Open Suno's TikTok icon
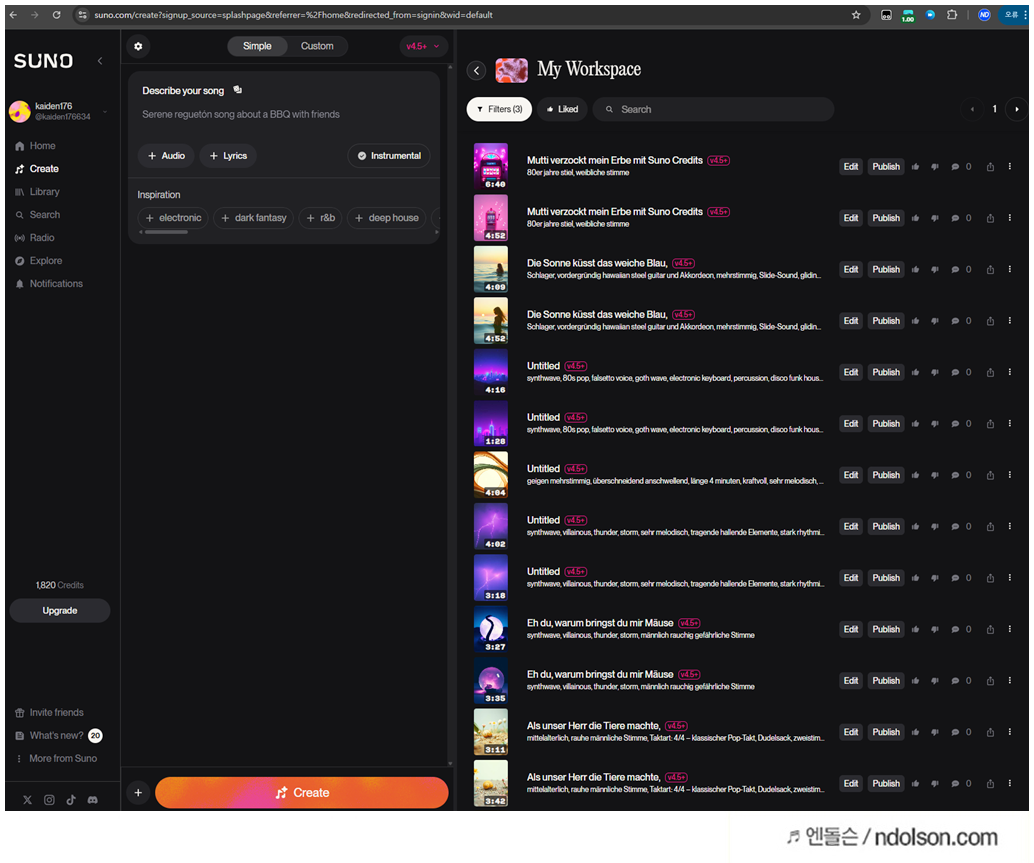Image resolution: width=1034 pixels, height=863 pixels. (x=71, y=800)
